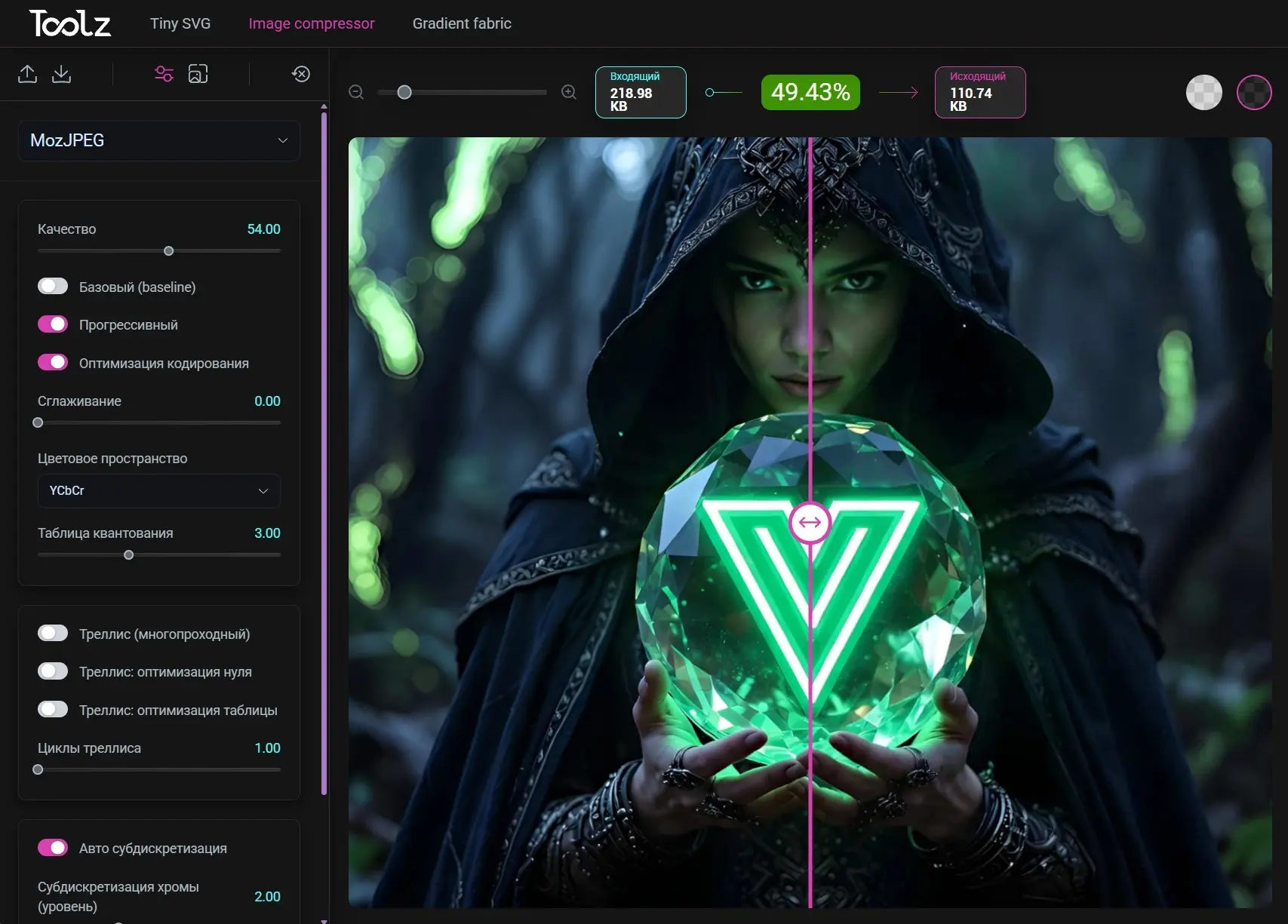Screen dimensions: 1288x924
Task: Turn off Оптимизация кодирования switch
Action: (53, 363)
